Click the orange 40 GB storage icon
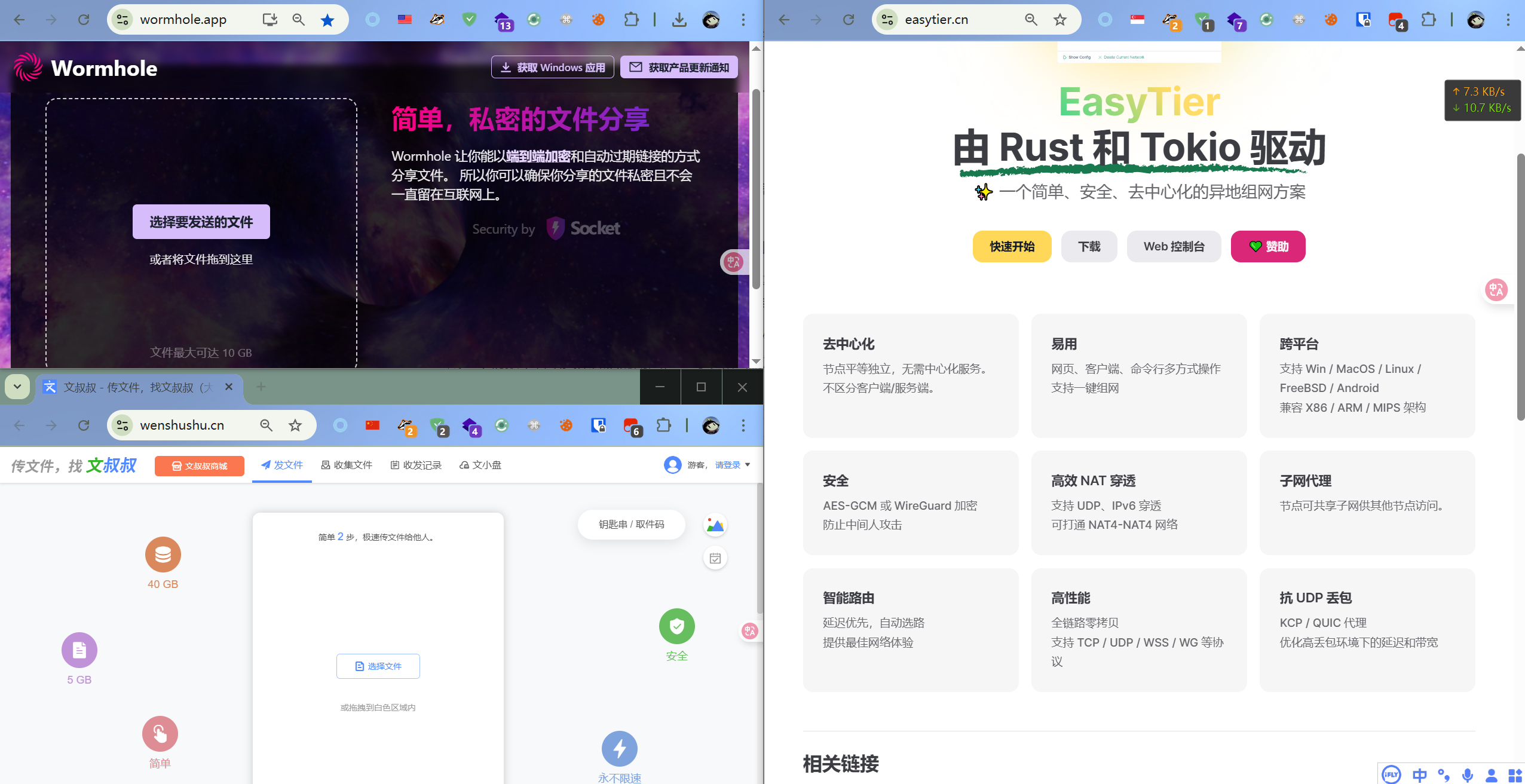1525x784 pixels. [163, 555]
